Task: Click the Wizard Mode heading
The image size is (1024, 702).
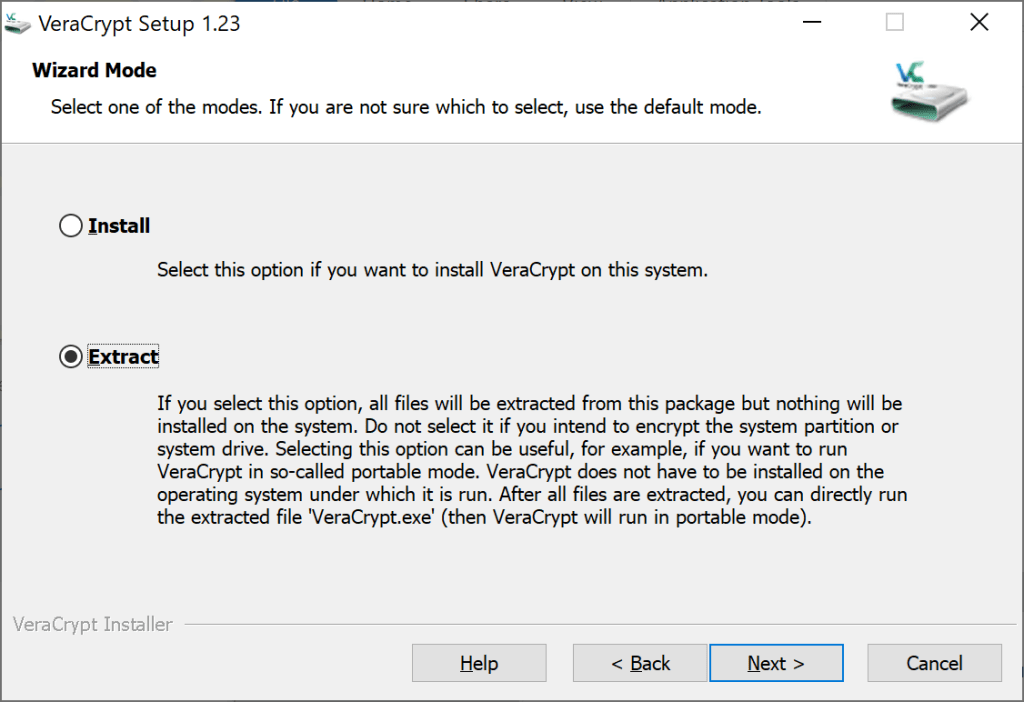Action: point(94,70)
